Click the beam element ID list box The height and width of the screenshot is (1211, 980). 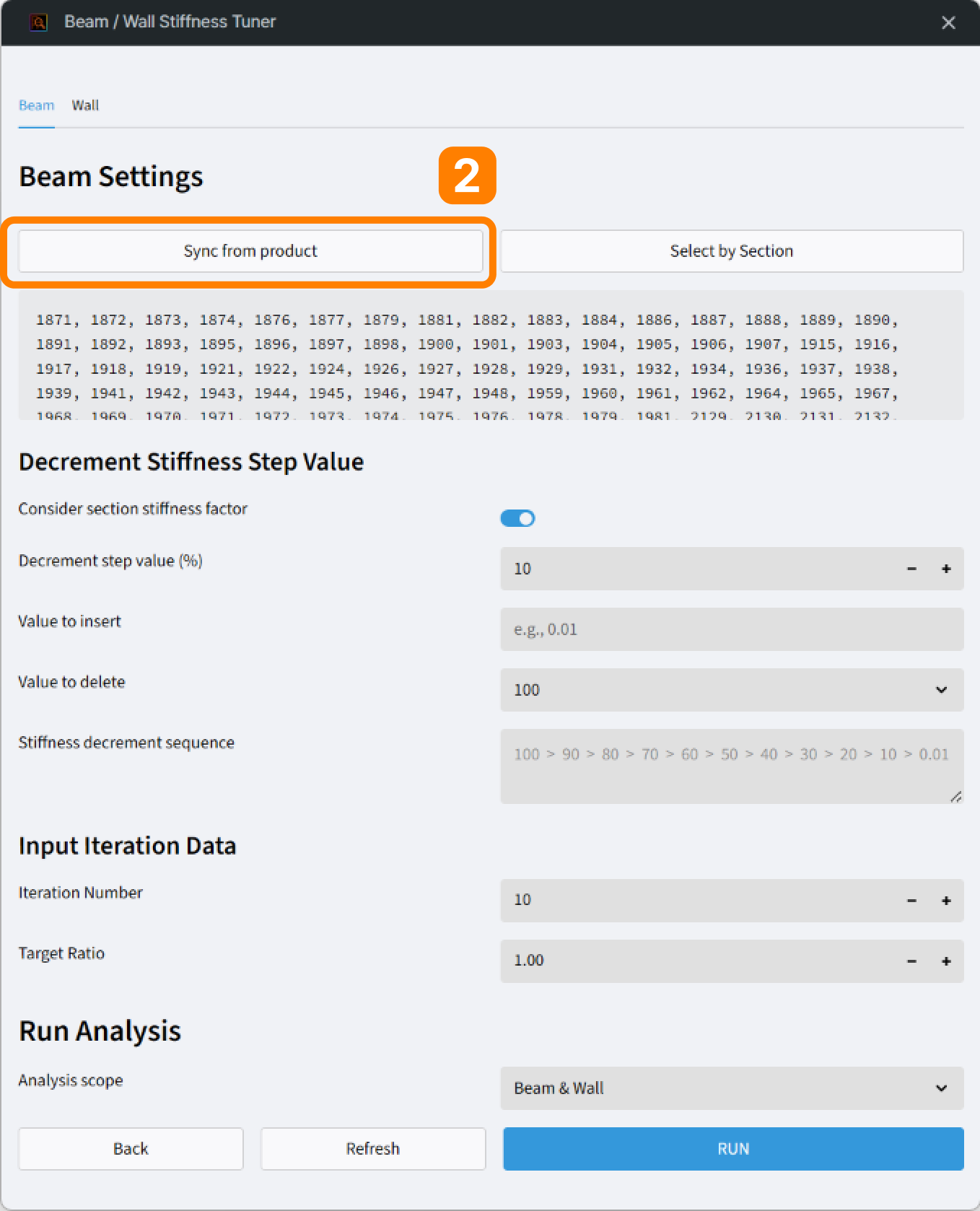coord(491,355)
